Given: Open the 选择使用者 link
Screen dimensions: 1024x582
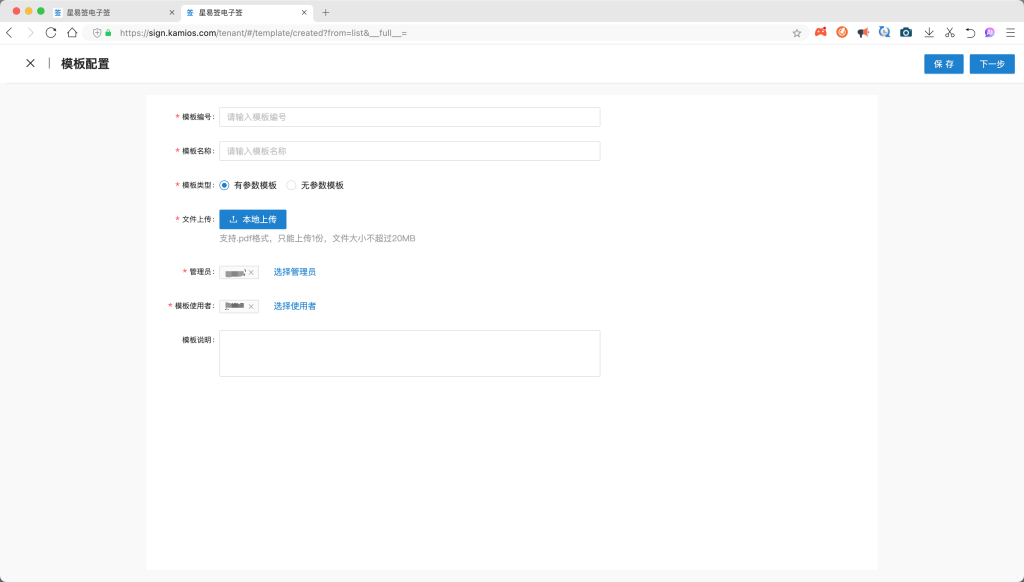Looking at the screenshot, I should pyautogui.click(x=295, y=306).
